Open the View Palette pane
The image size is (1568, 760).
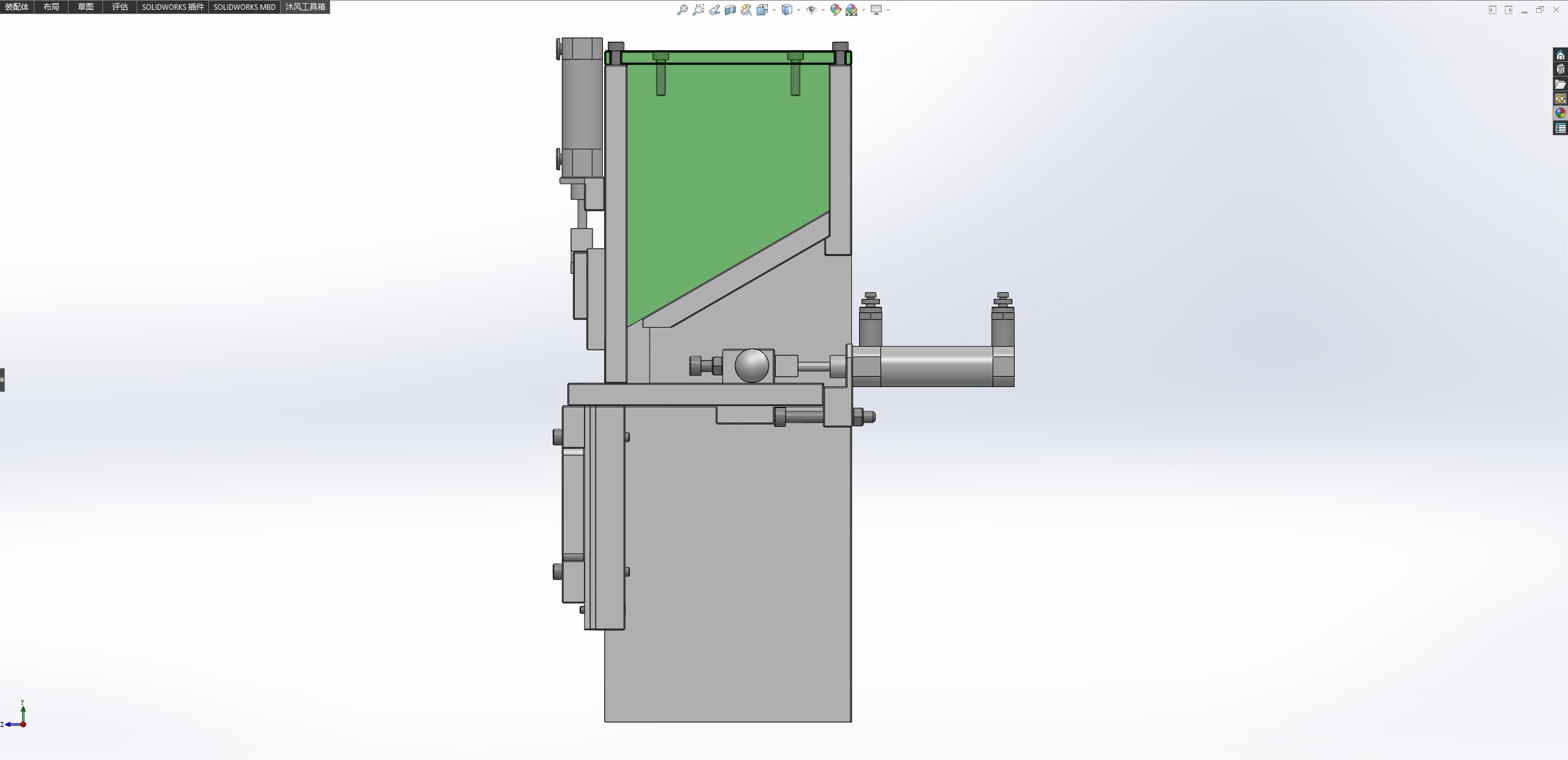(1560, 99)
